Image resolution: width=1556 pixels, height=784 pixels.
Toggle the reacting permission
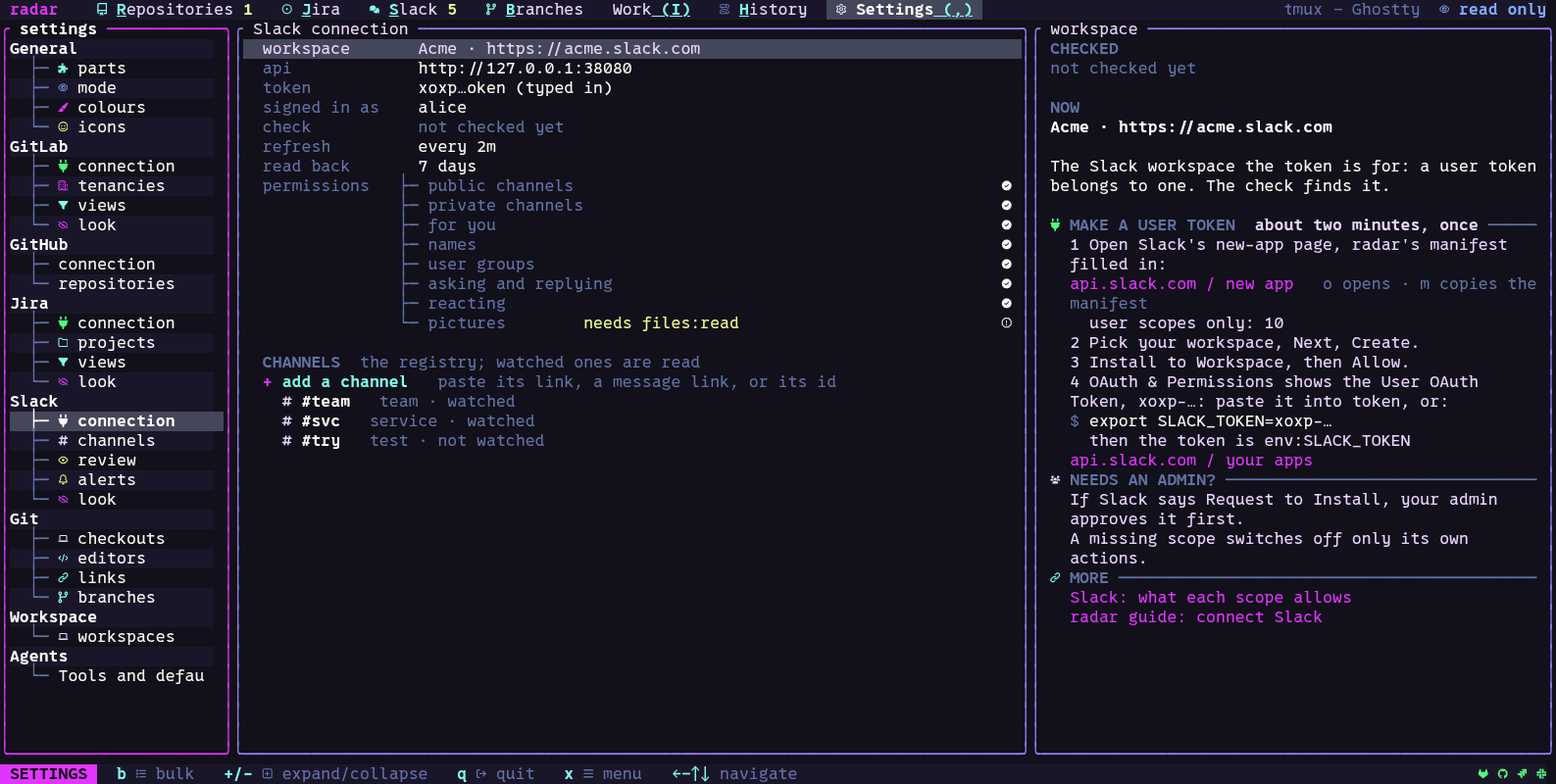(x=1006, y=304)
